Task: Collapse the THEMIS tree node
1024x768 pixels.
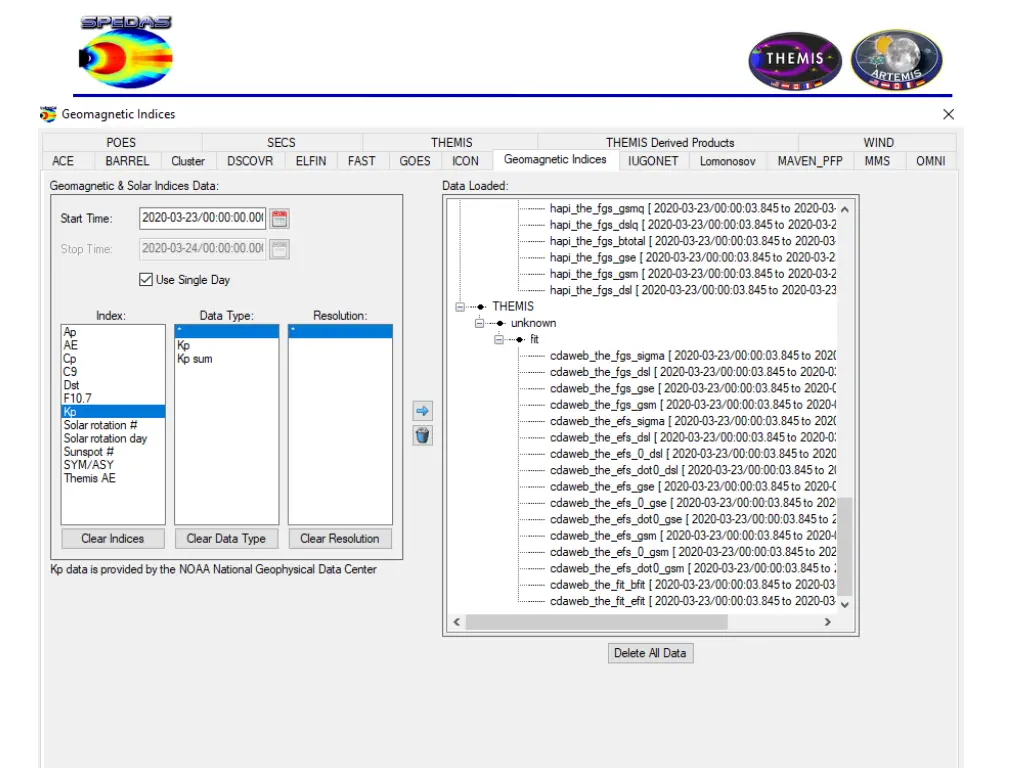Action: pos(460,306)
